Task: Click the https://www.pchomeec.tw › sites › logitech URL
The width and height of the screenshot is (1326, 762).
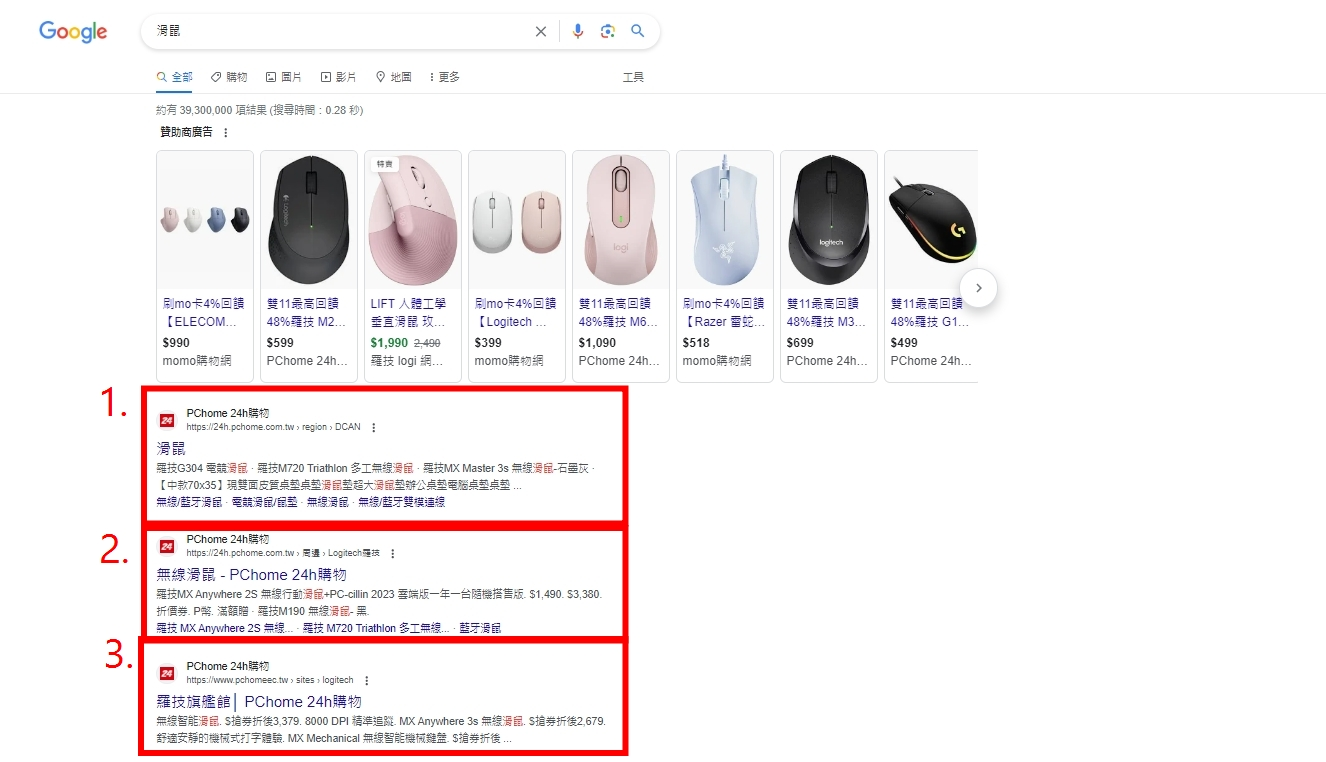Action: pos(269,680)
